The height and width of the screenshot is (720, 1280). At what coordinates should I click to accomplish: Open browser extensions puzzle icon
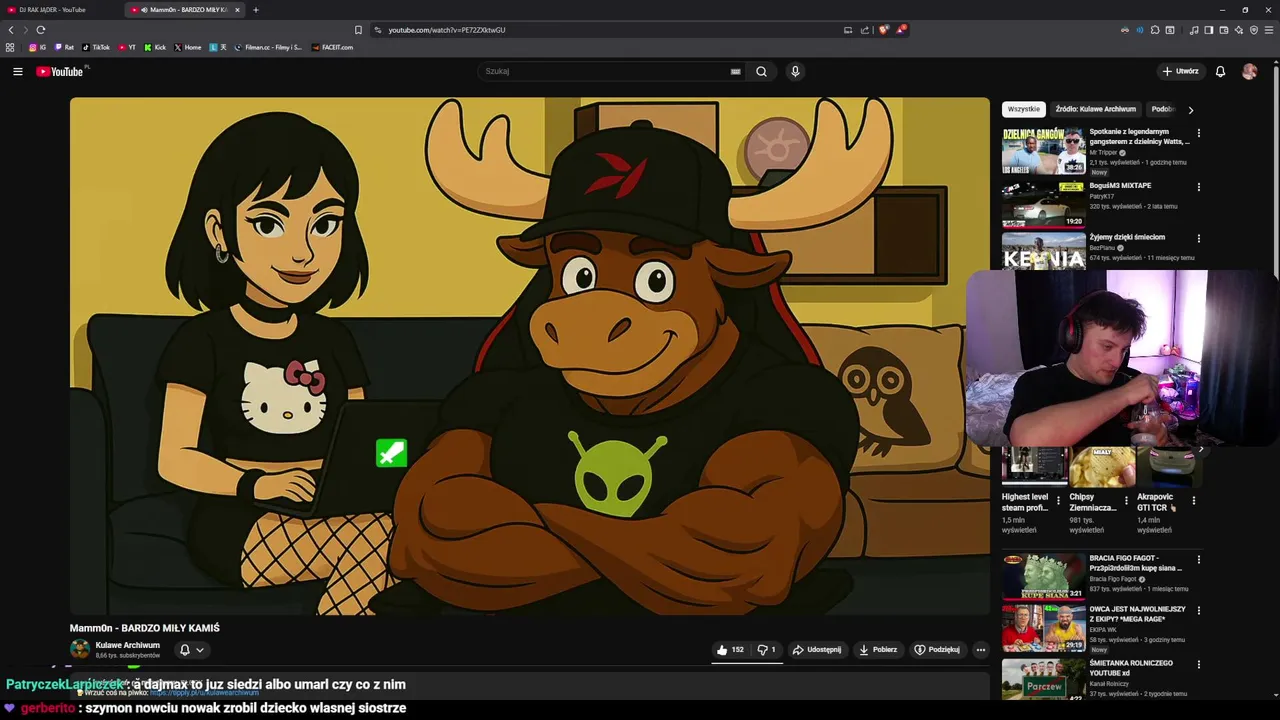coord(1155,30)
